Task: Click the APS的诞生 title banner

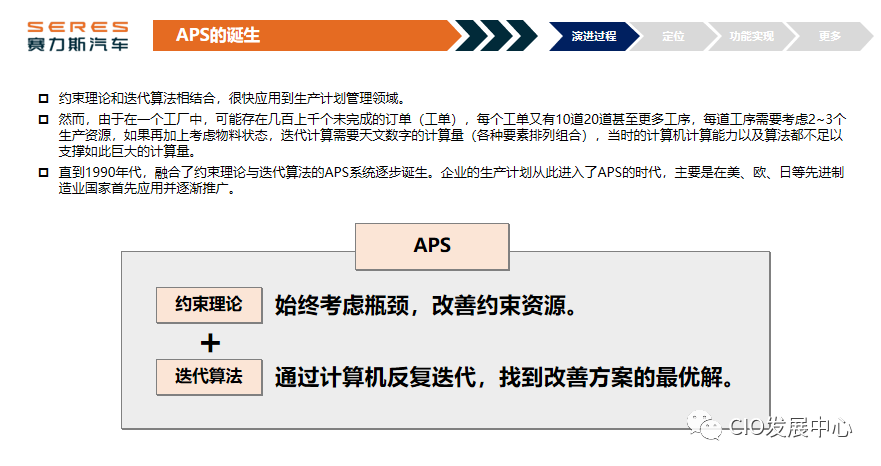Action: click(x=307, y=35)
